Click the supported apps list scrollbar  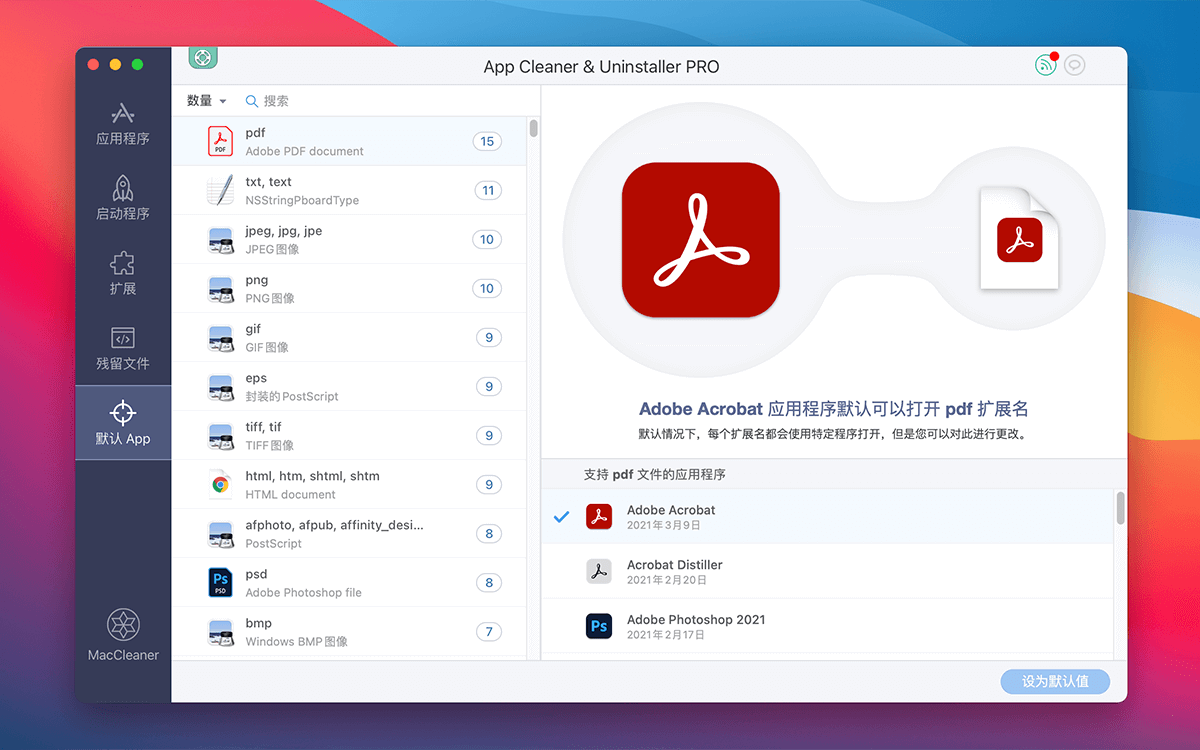point(1120,507)
